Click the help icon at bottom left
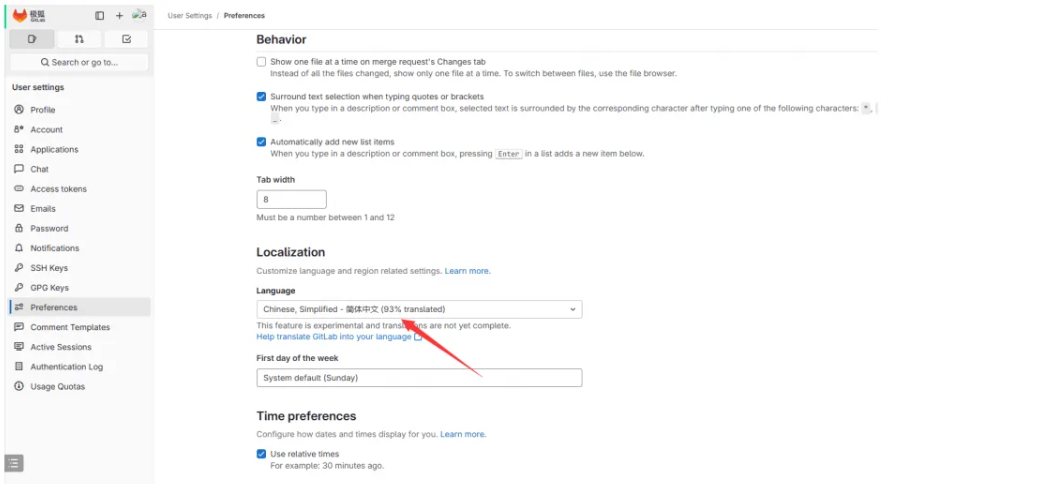1044x484 pixels. (15, 463)
